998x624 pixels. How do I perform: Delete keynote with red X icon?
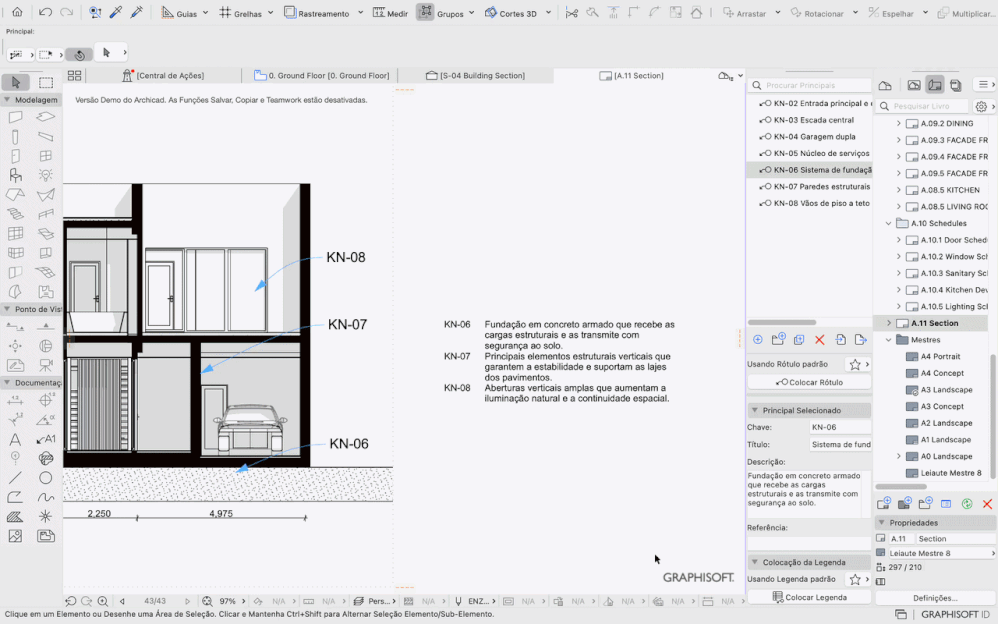(820, 339)
